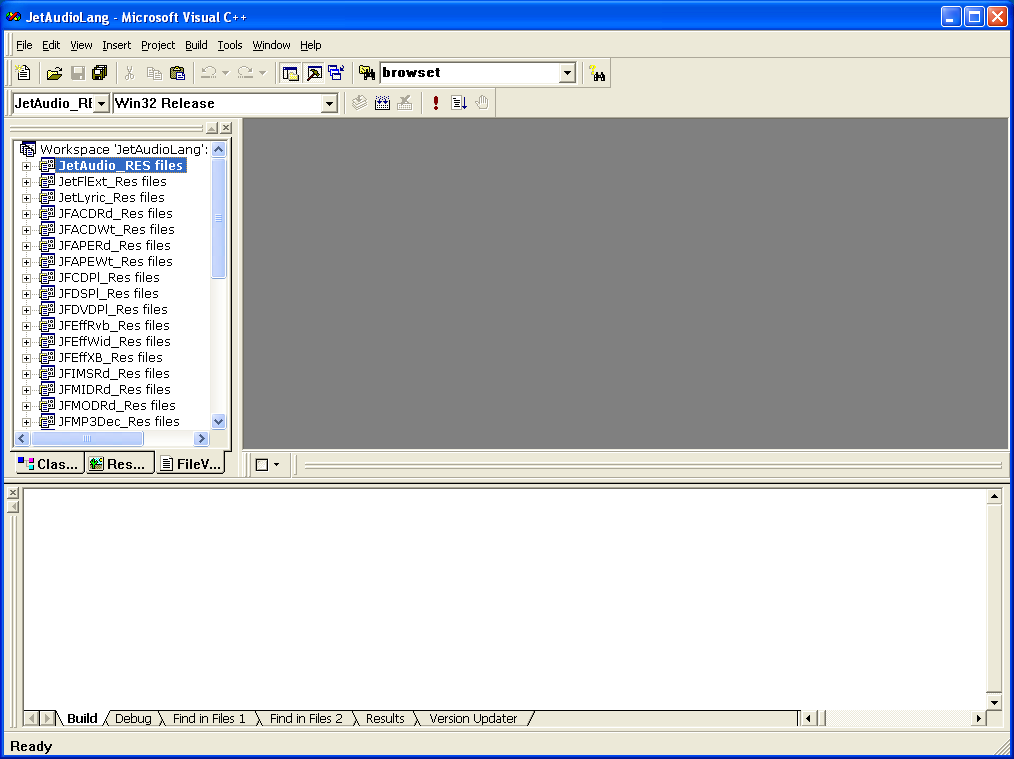Select the Find in Files 1 tab
This screenshot has height=759, width=1014.
tap(209, 718)
